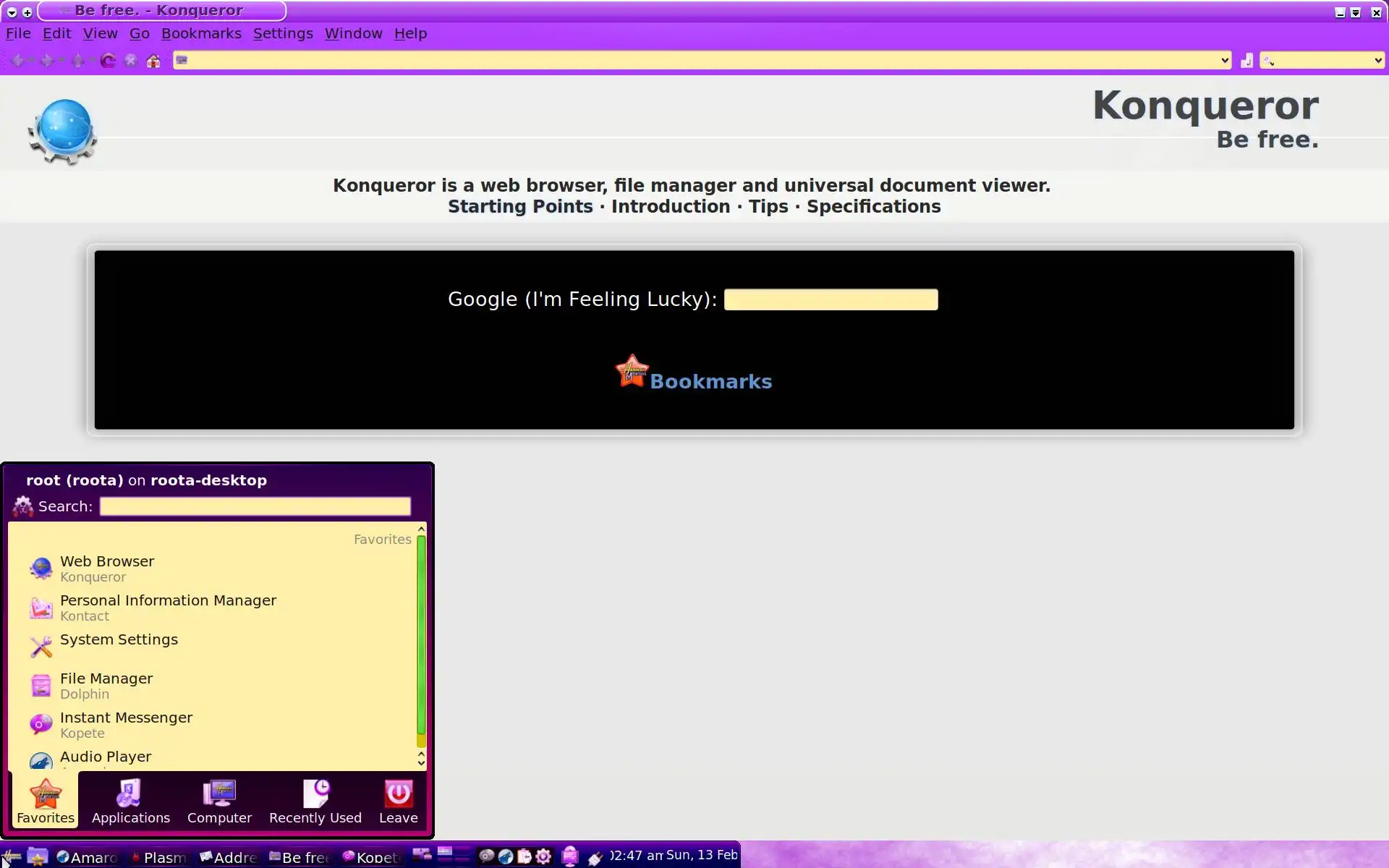
Task: Open the Bookmarks link on page
Action: pos(710,382)
